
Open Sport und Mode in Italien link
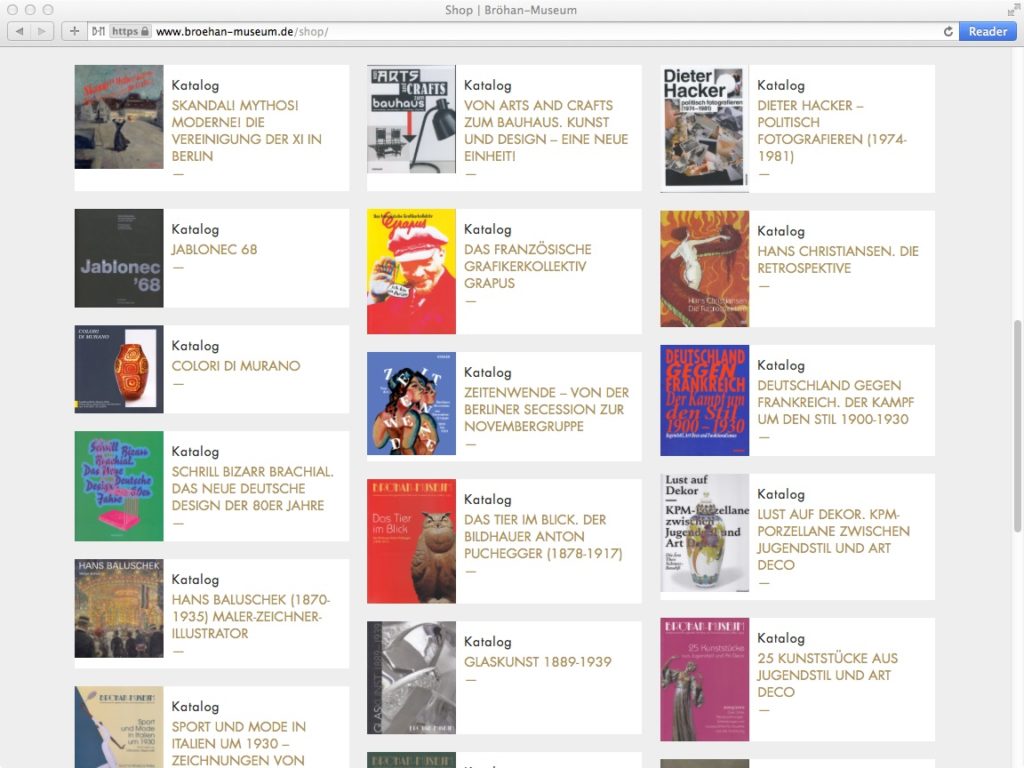238,743
